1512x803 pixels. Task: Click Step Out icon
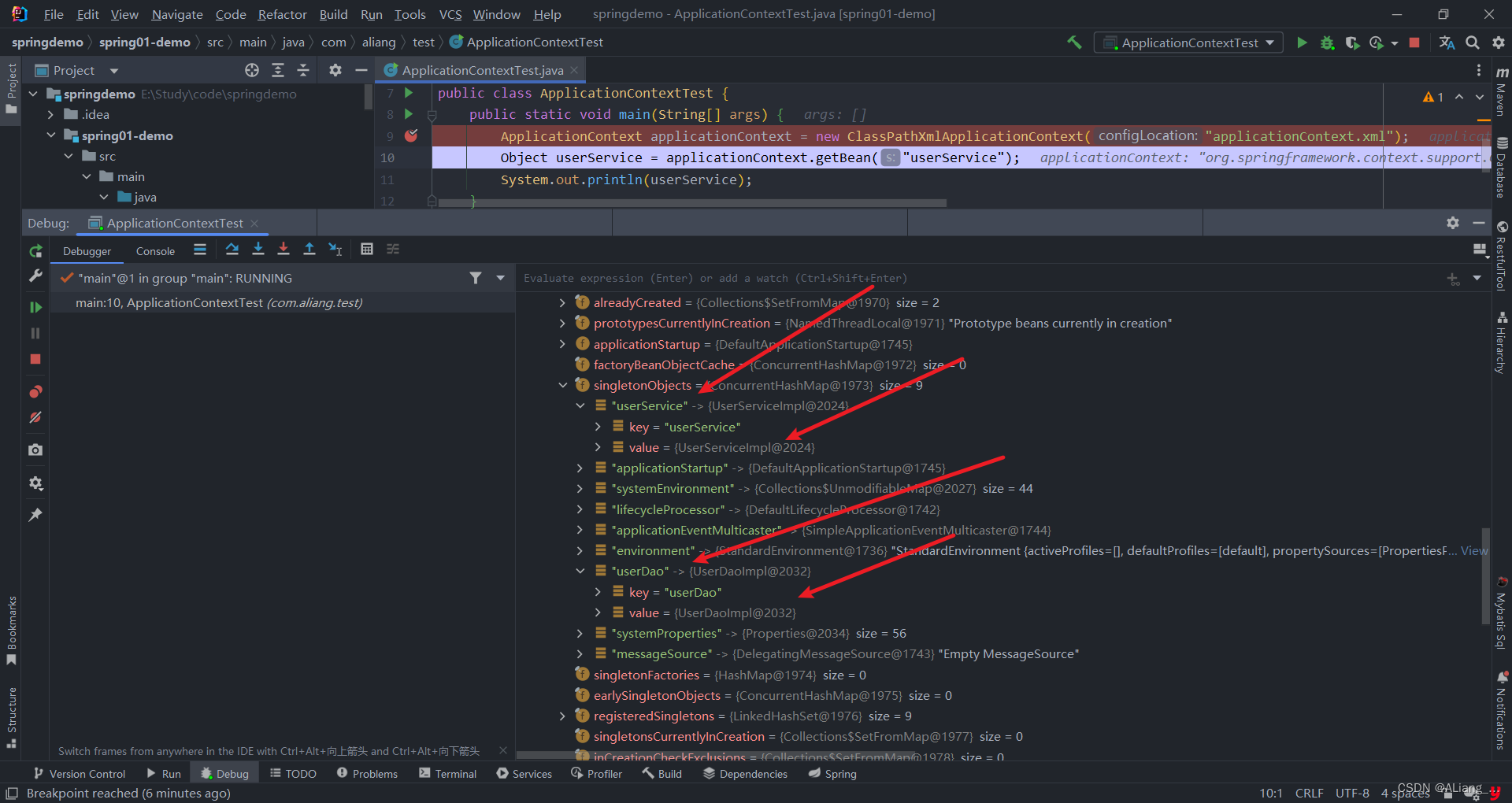coord(309,249)
